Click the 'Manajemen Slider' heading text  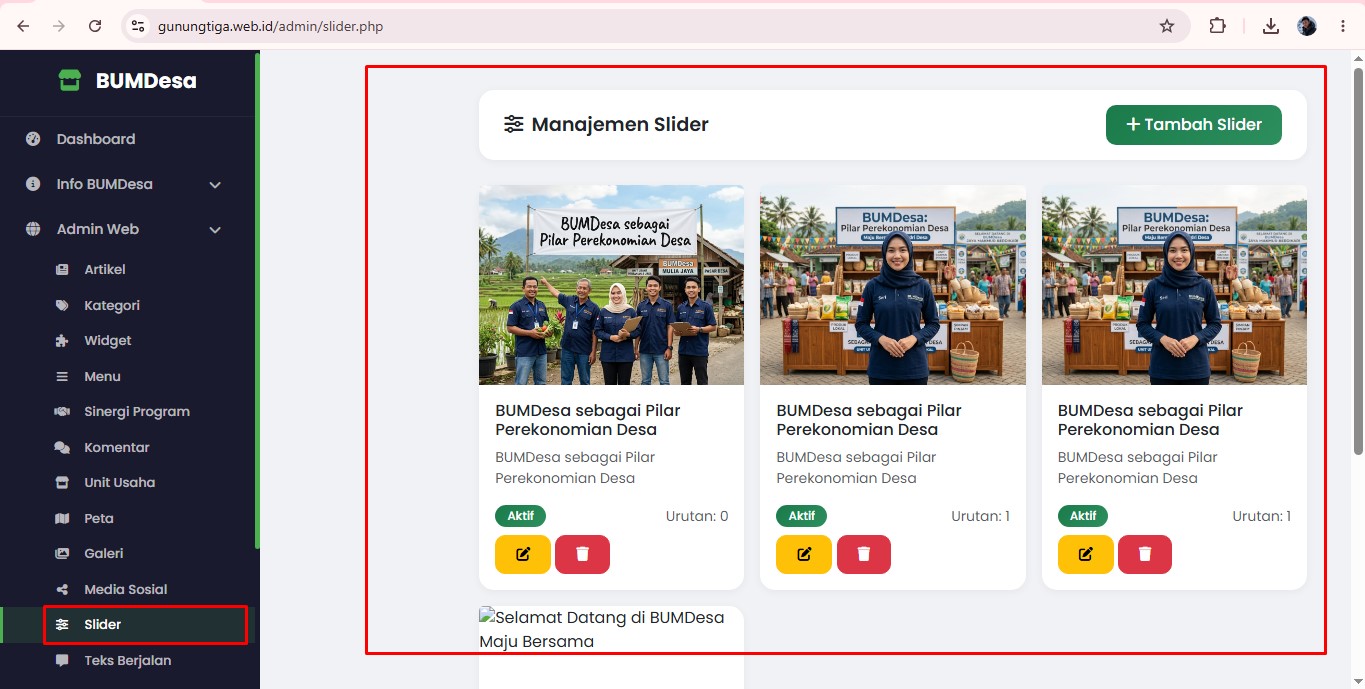(x=620, y=124)
